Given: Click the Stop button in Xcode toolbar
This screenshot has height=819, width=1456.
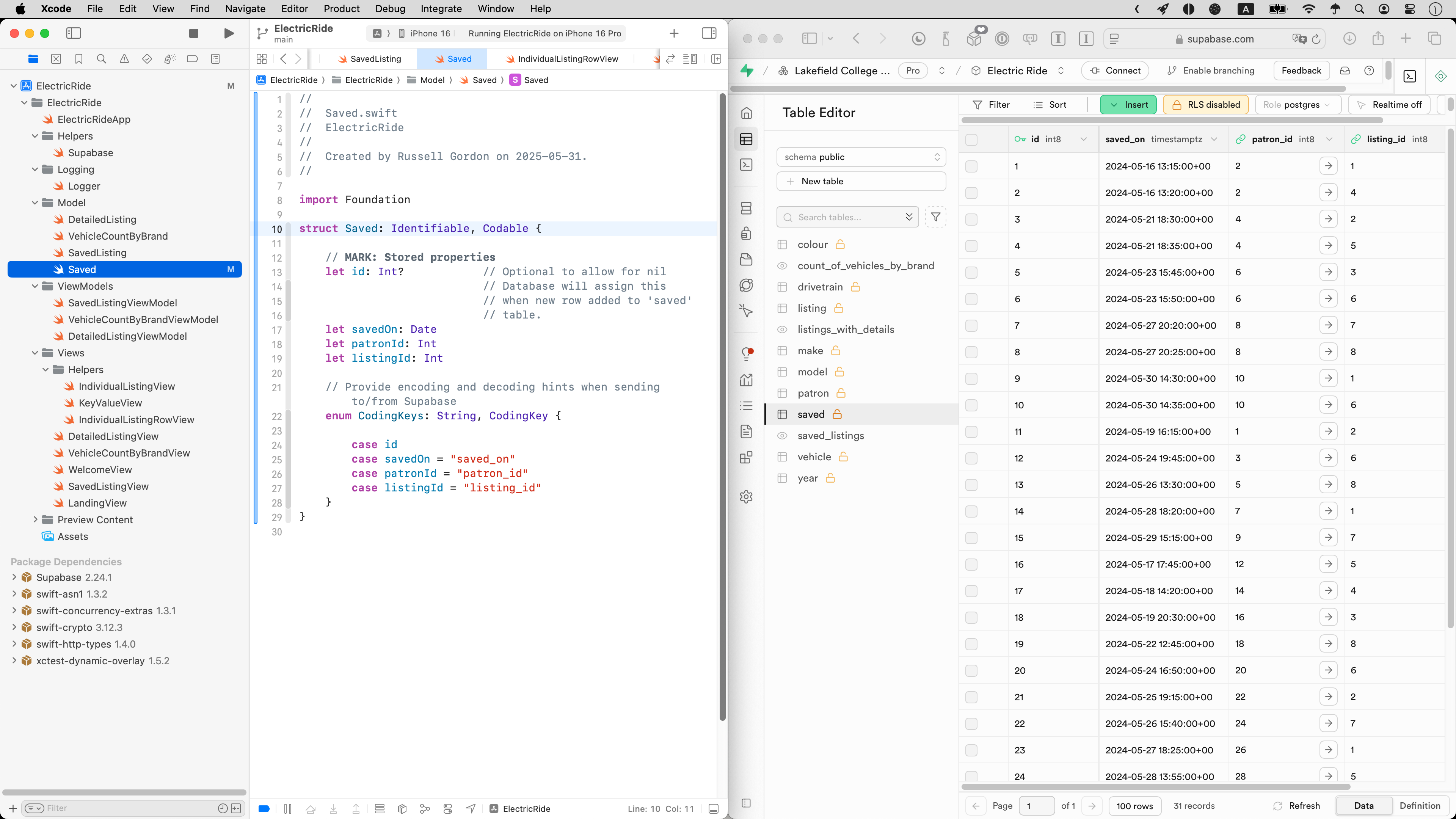Looking at the screenshot, I should click(x=193, y=33).
